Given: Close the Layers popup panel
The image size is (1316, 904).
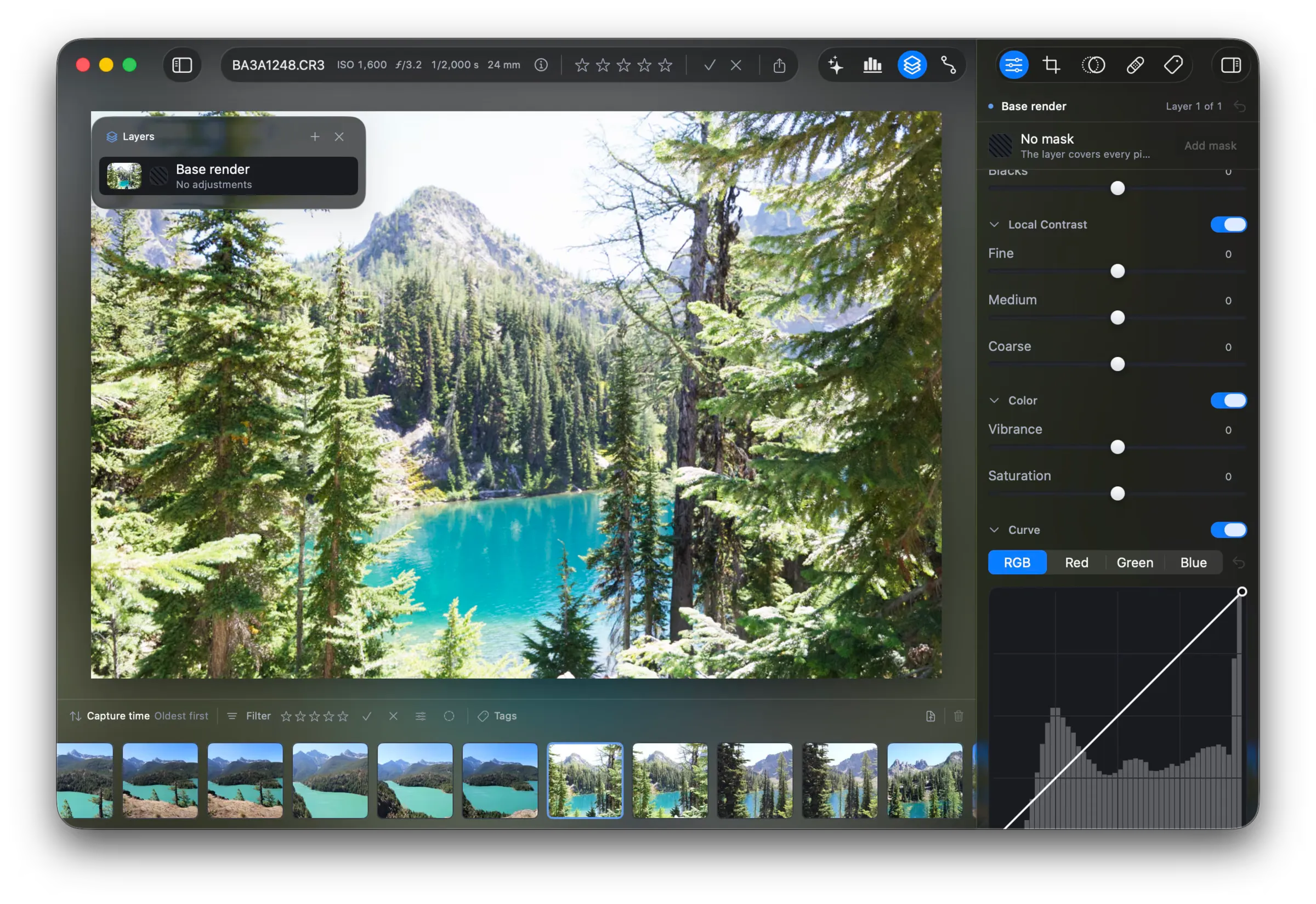Looking at the screenshot, I should (x=339, y=137).
